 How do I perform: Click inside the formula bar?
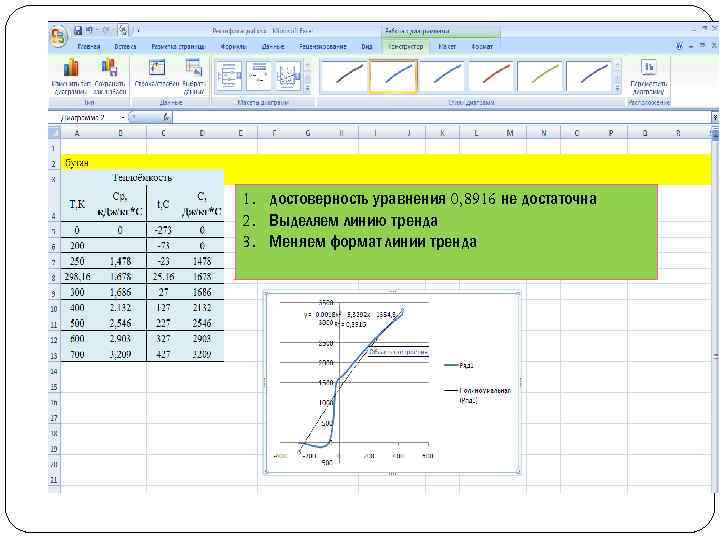pyautogui.click(x=442, y=118)
